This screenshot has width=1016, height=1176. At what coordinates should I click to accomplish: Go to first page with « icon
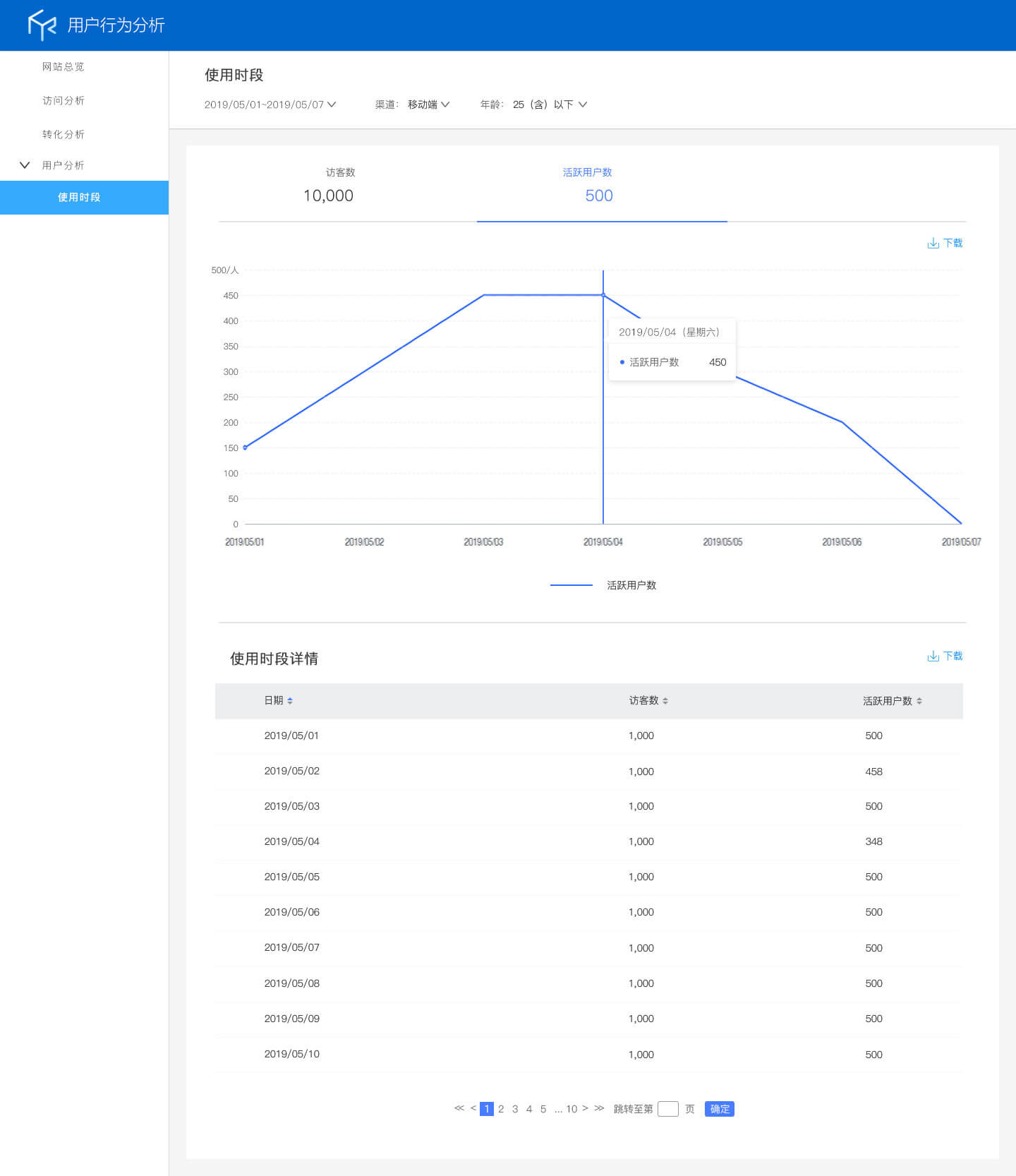(x=459, y=1108)
